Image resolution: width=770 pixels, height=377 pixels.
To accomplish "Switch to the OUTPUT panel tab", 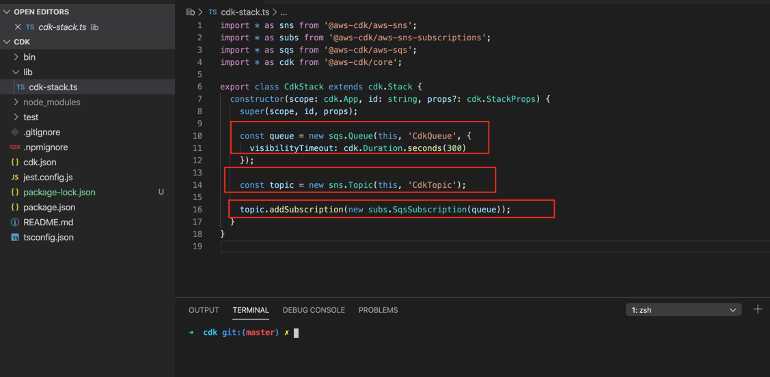I will [x=203, y=310].
